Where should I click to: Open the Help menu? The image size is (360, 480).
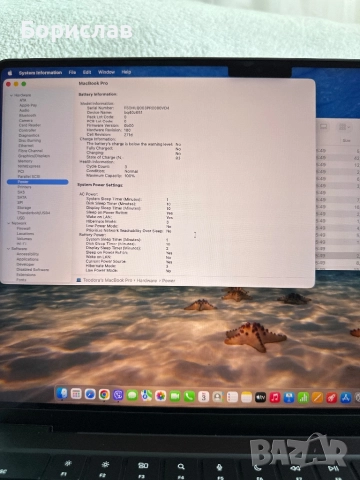(x=126, y=72)
